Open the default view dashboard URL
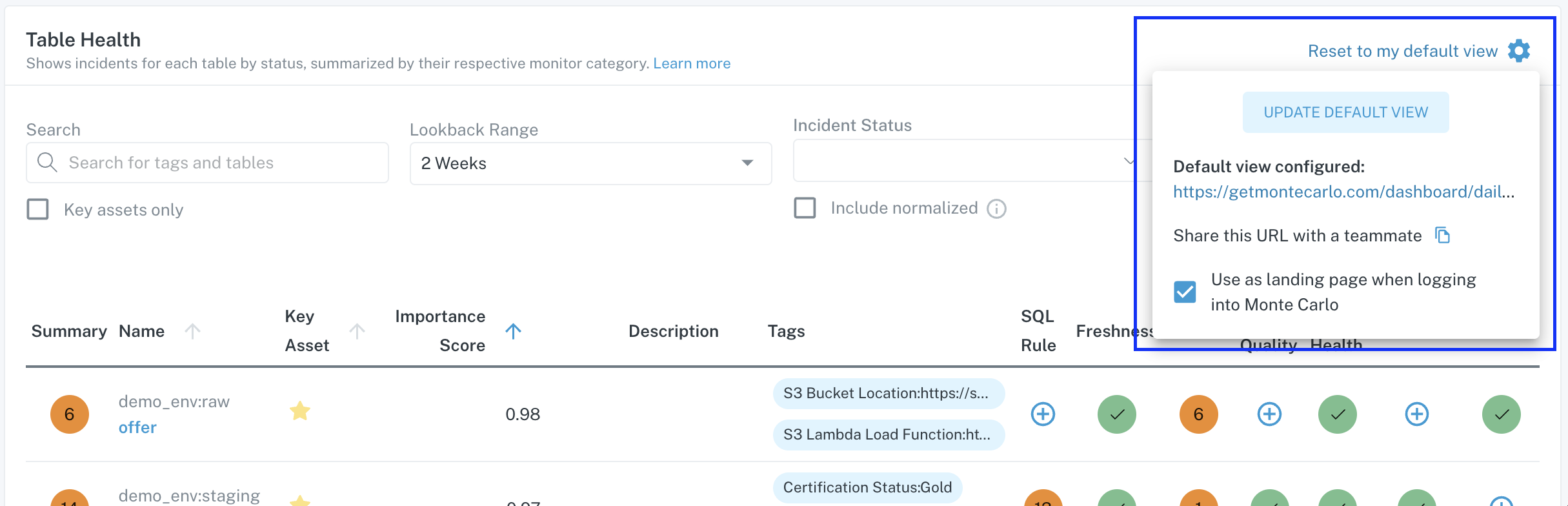The width and height of the screenshot is (1568, 506). (1343, 192)
